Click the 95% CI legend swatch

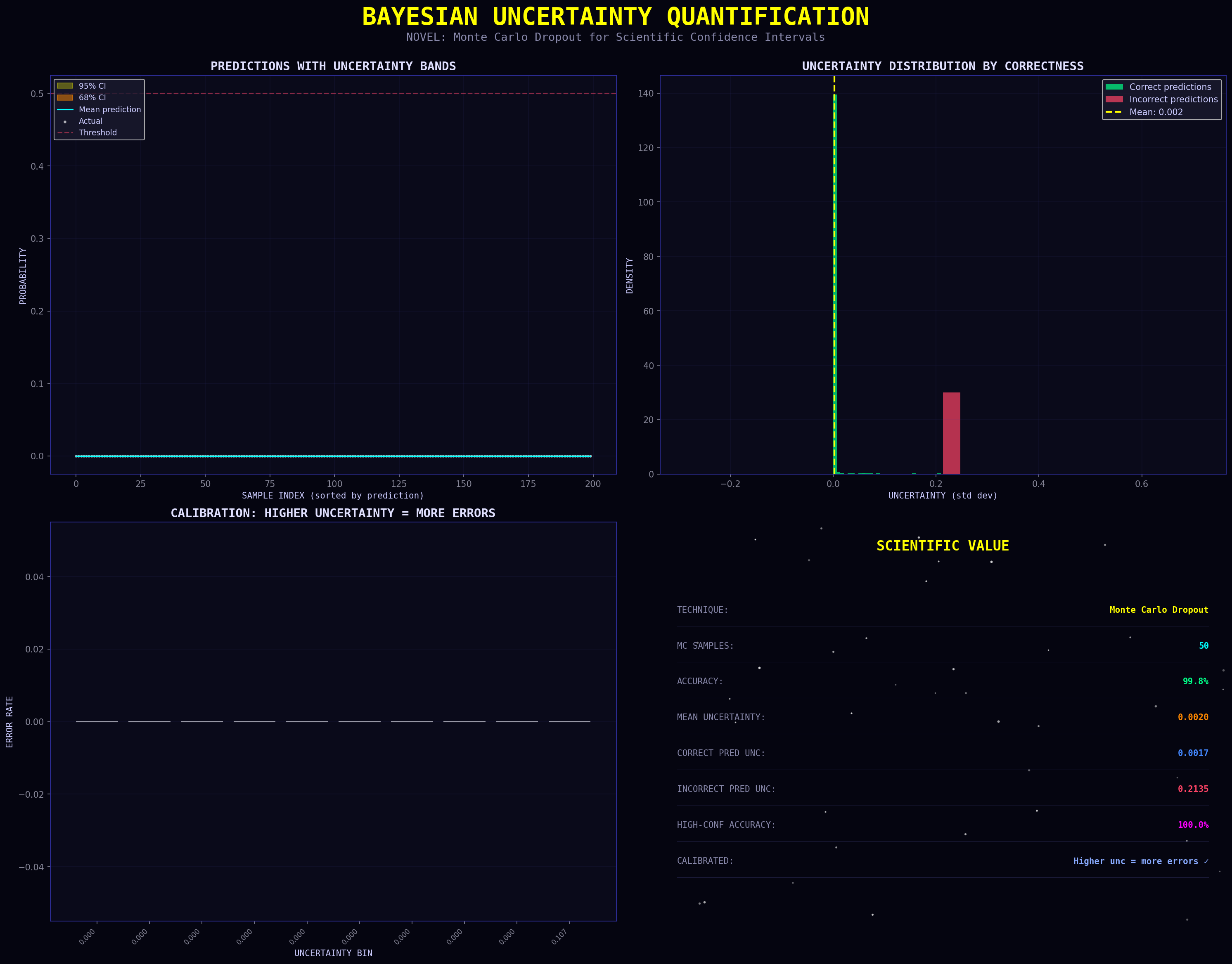click(x=65, y=86)
